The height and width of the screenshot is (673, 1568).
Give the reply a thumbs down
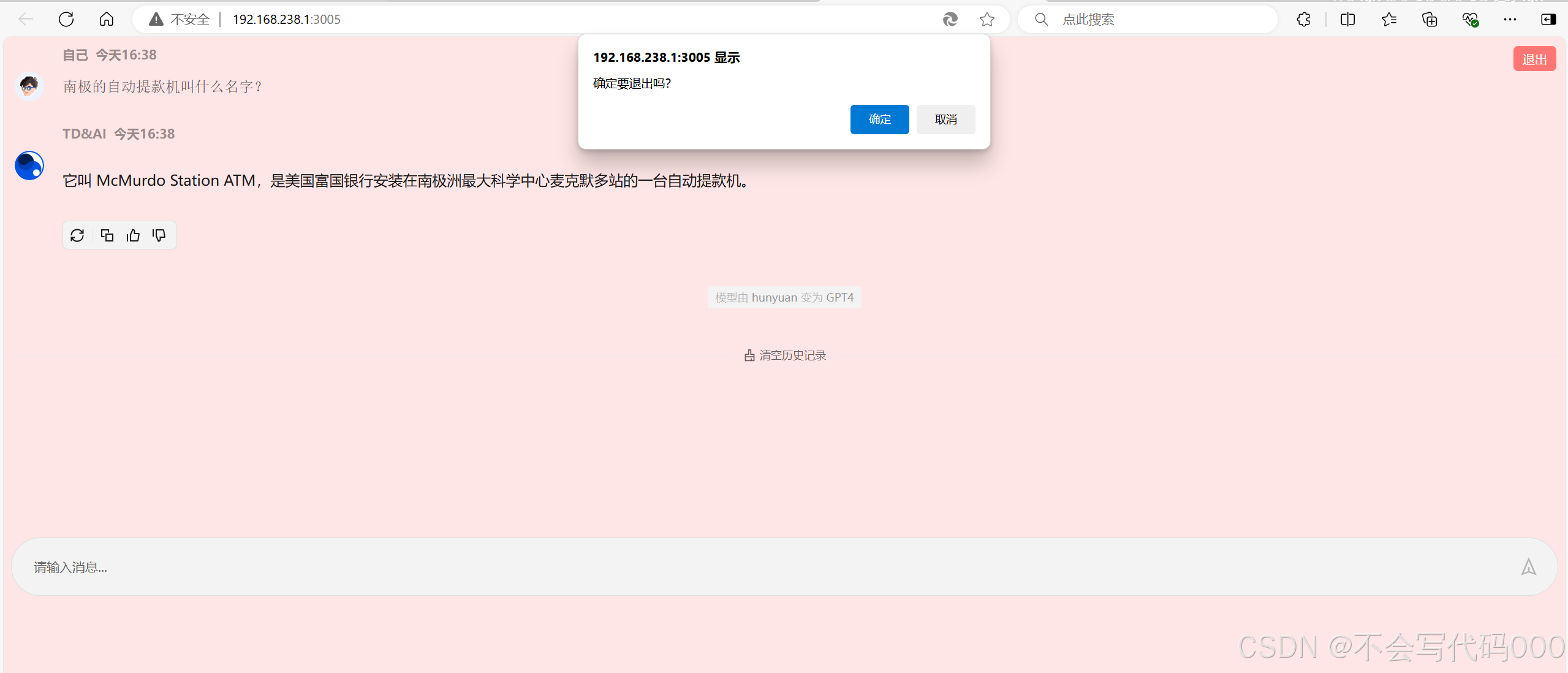[x=159, y=235]
